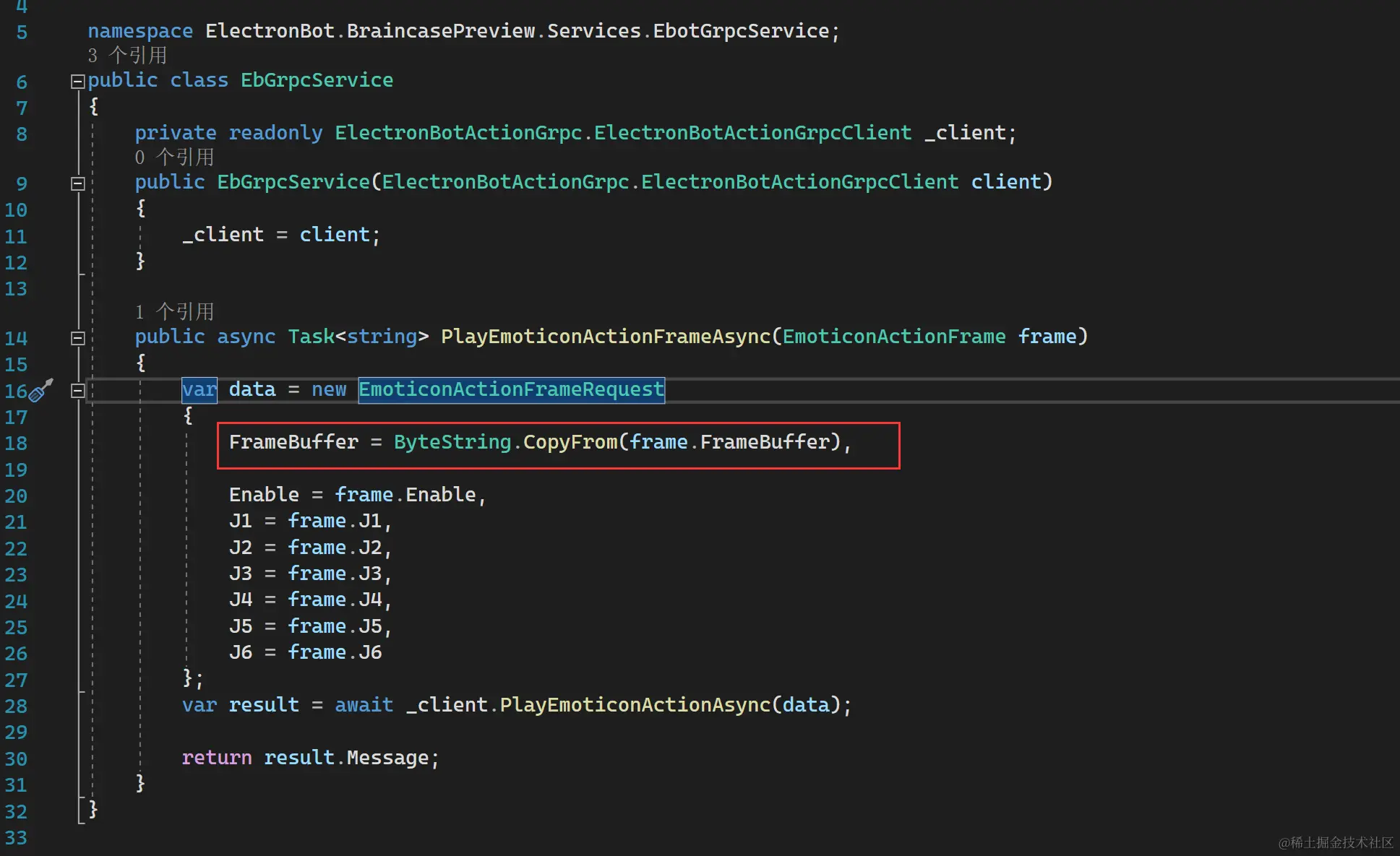Click the PlayEmoticonActionAsync call on line 28
1400x856 pixels.
635,705
